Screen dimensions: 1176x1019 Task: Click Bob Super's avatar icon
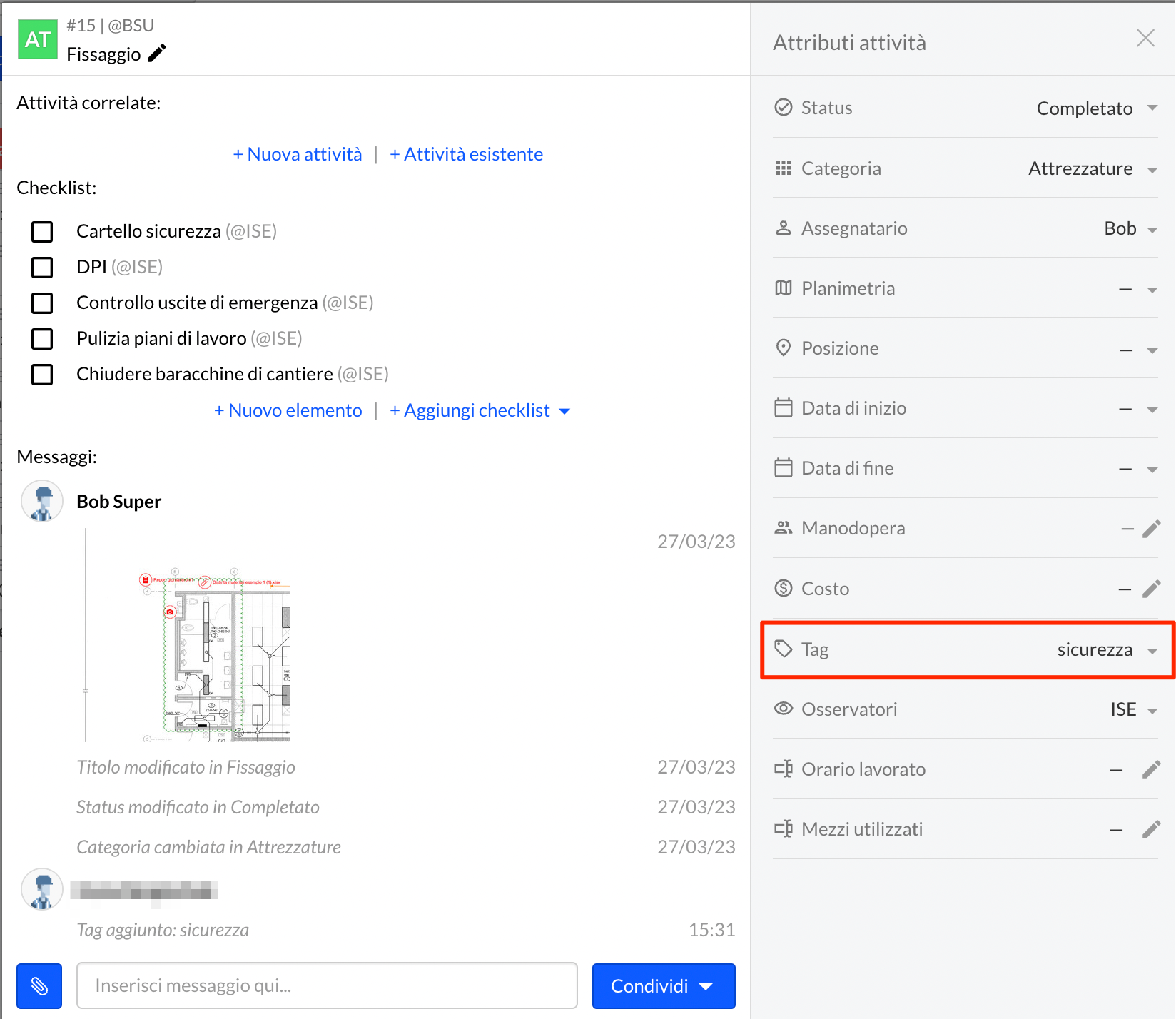pos(42,501)
